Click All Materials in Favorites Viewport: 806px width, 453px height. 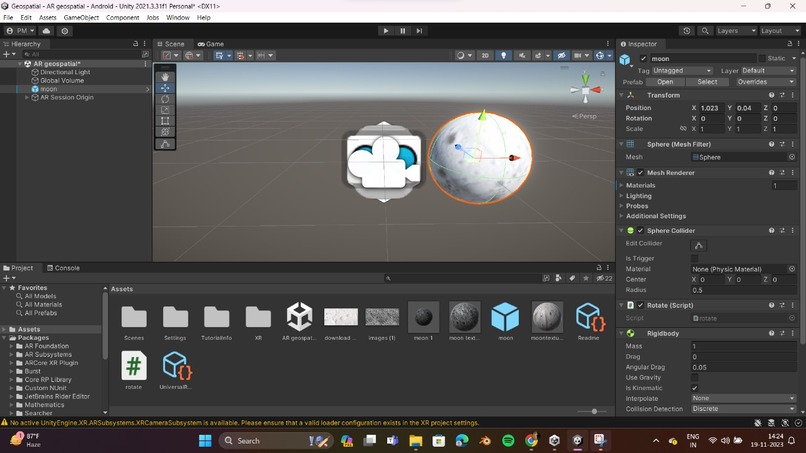43,304
